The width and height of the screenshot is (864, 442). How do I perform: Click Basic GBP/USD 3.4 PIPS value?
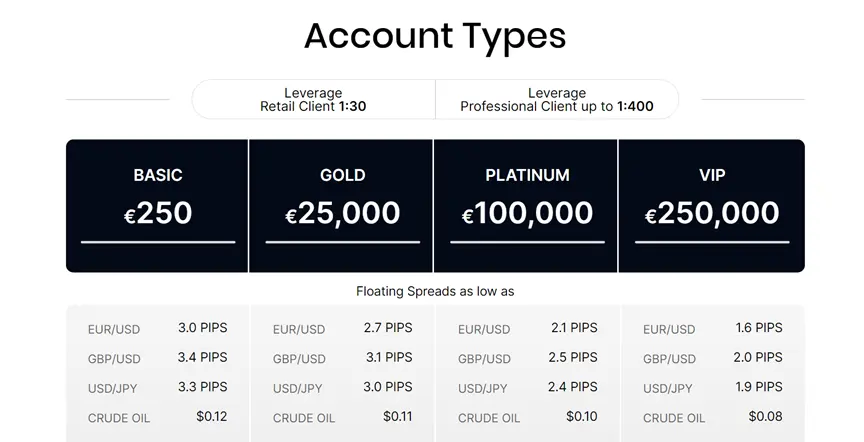pos(202,357)
